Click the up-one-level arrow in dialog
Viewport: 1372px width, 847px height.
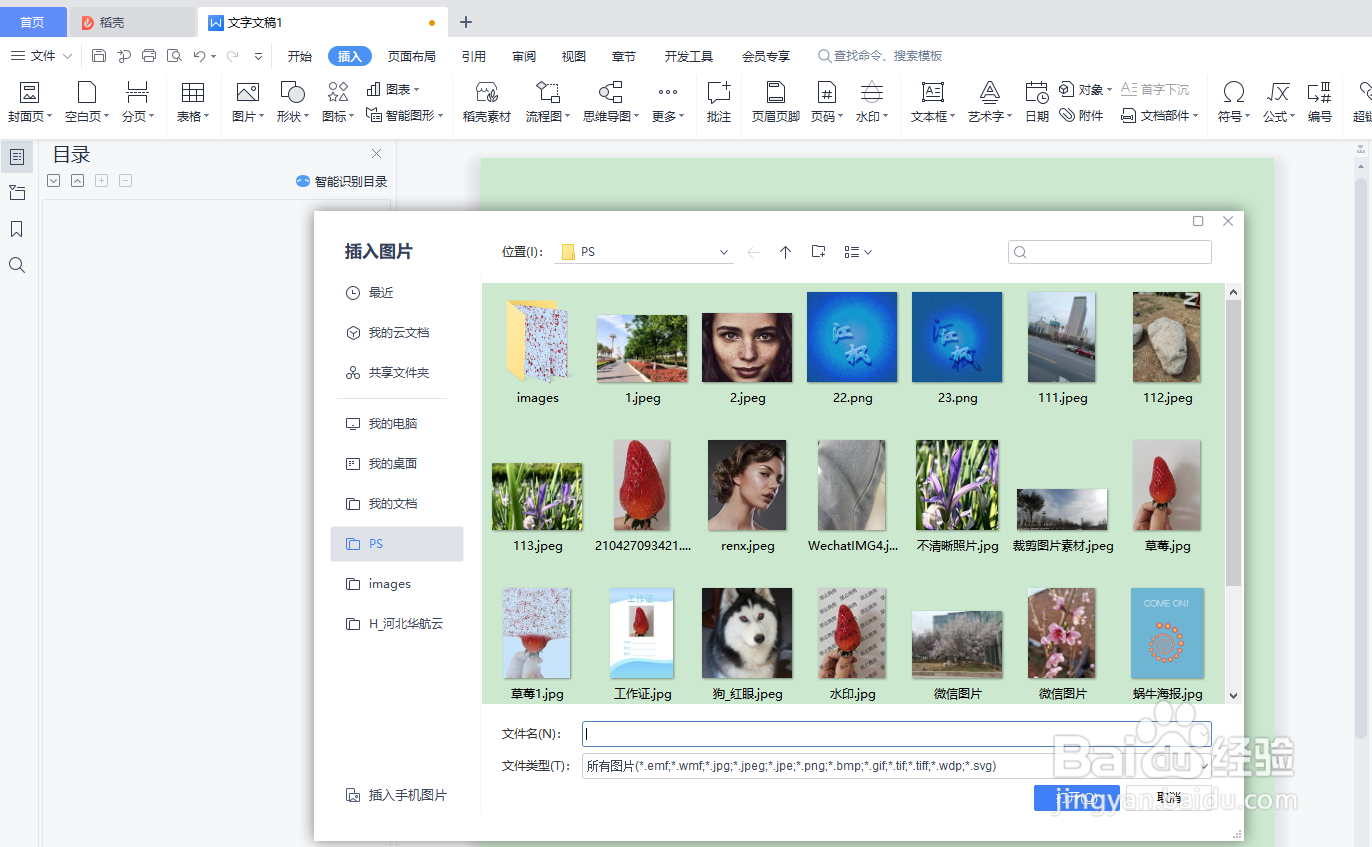point(786,252)
